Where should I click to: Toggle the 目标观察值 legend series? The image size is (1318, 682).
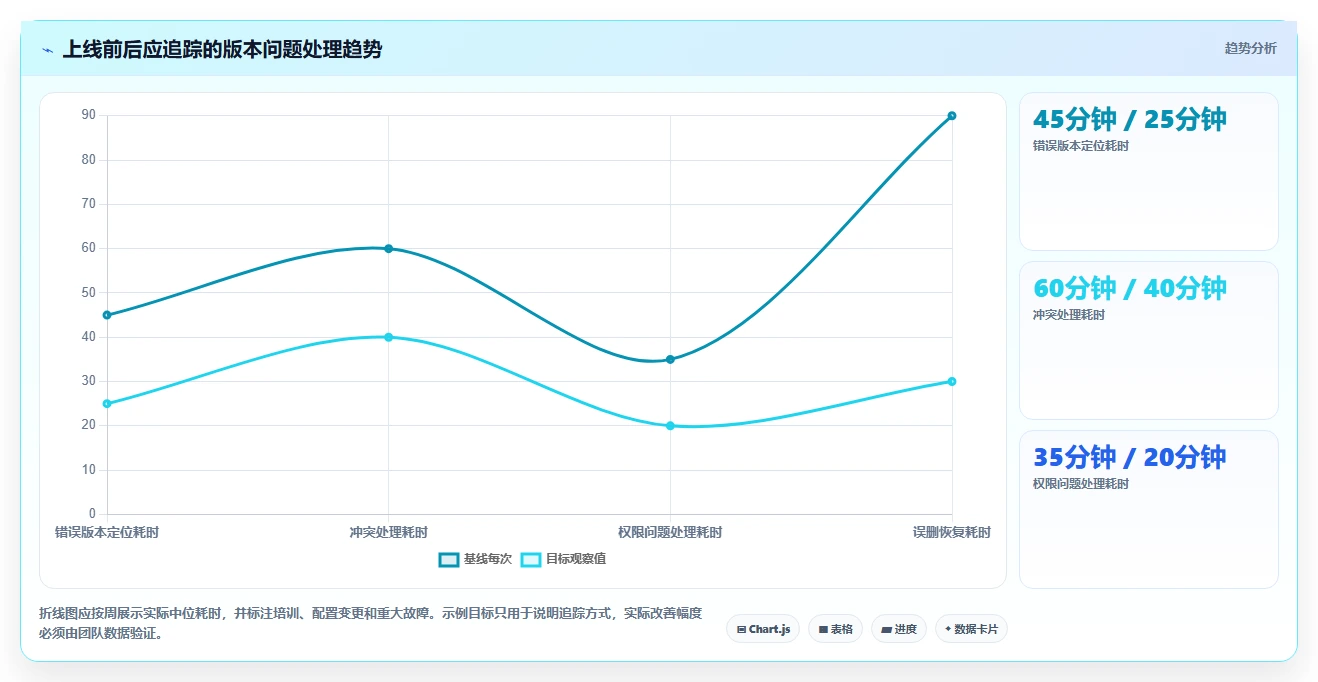pos(563,559)
